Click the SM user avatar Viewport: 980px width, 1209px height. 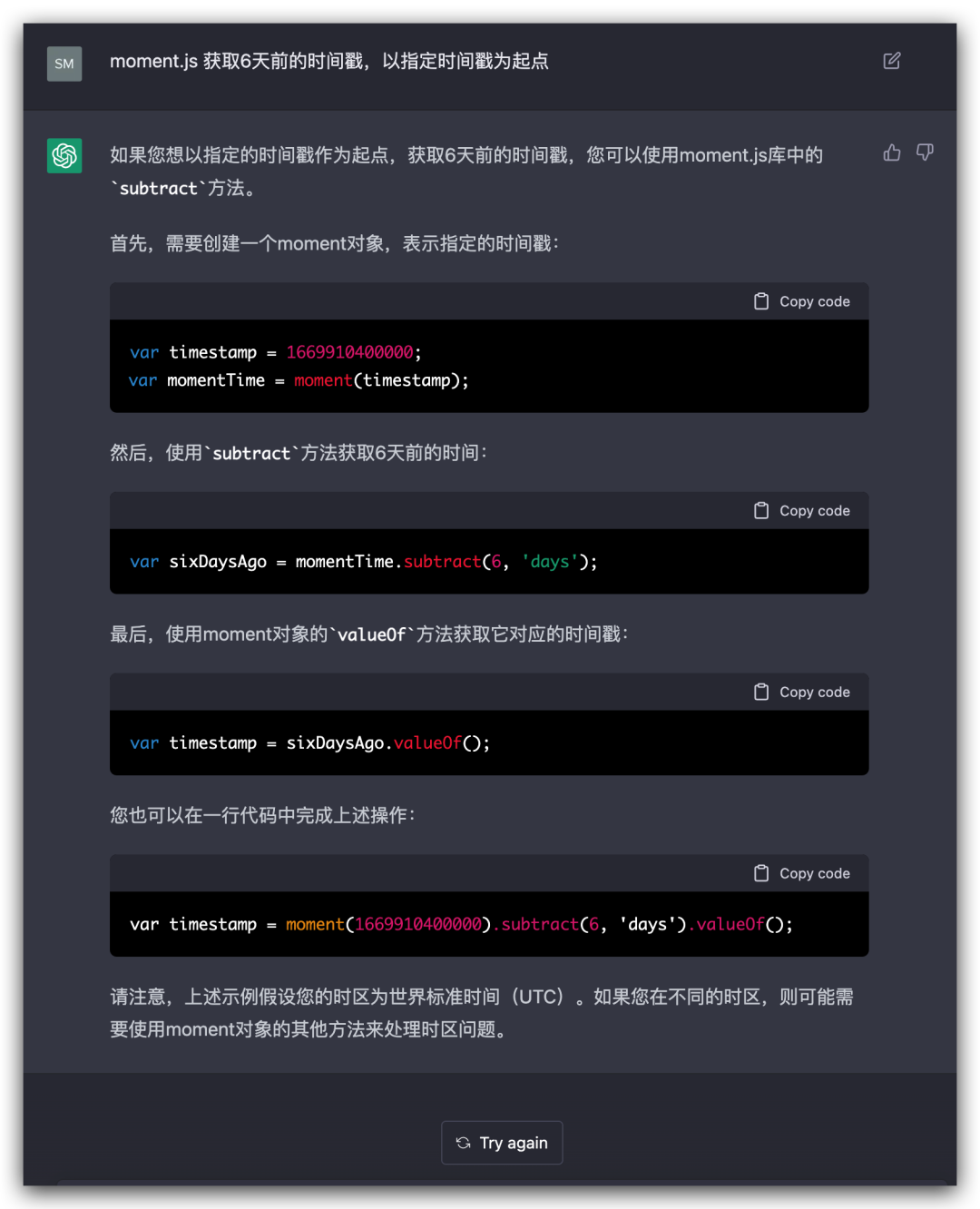pyautogui.click(x=64, y=64)
